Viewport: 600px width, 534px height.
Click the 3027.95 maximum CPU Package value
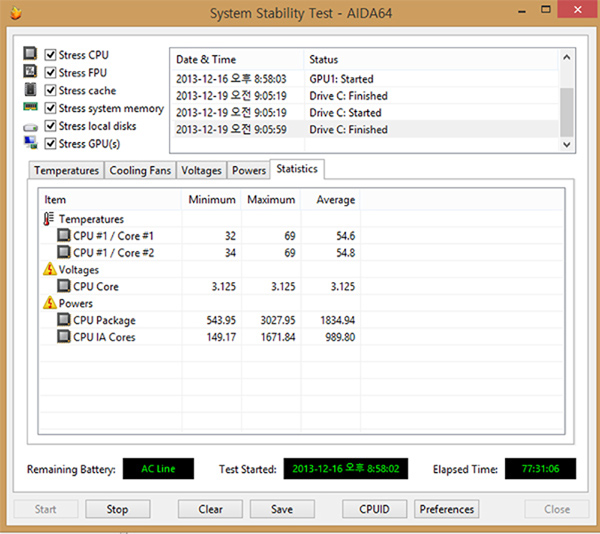pos(278,320)
